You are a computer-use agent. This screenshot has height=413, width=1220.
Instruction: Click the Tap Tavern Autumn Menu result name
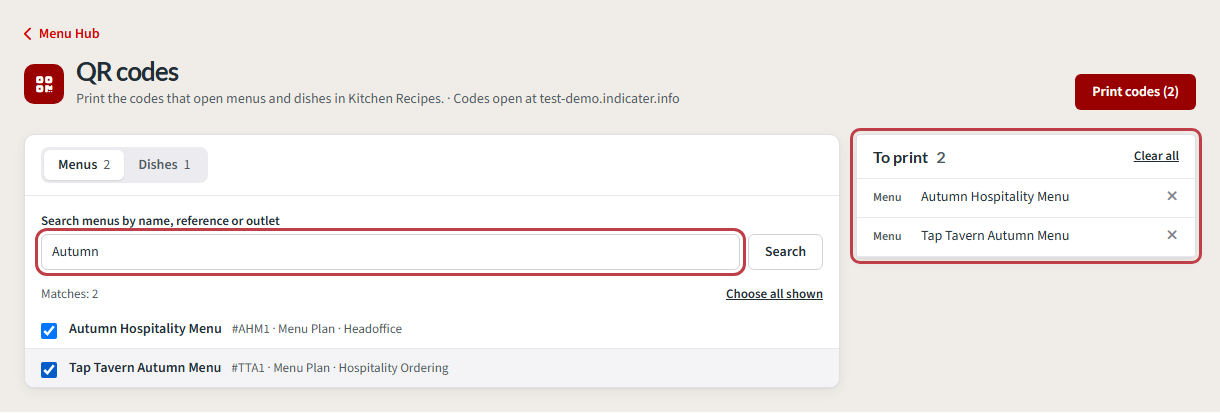145,368
